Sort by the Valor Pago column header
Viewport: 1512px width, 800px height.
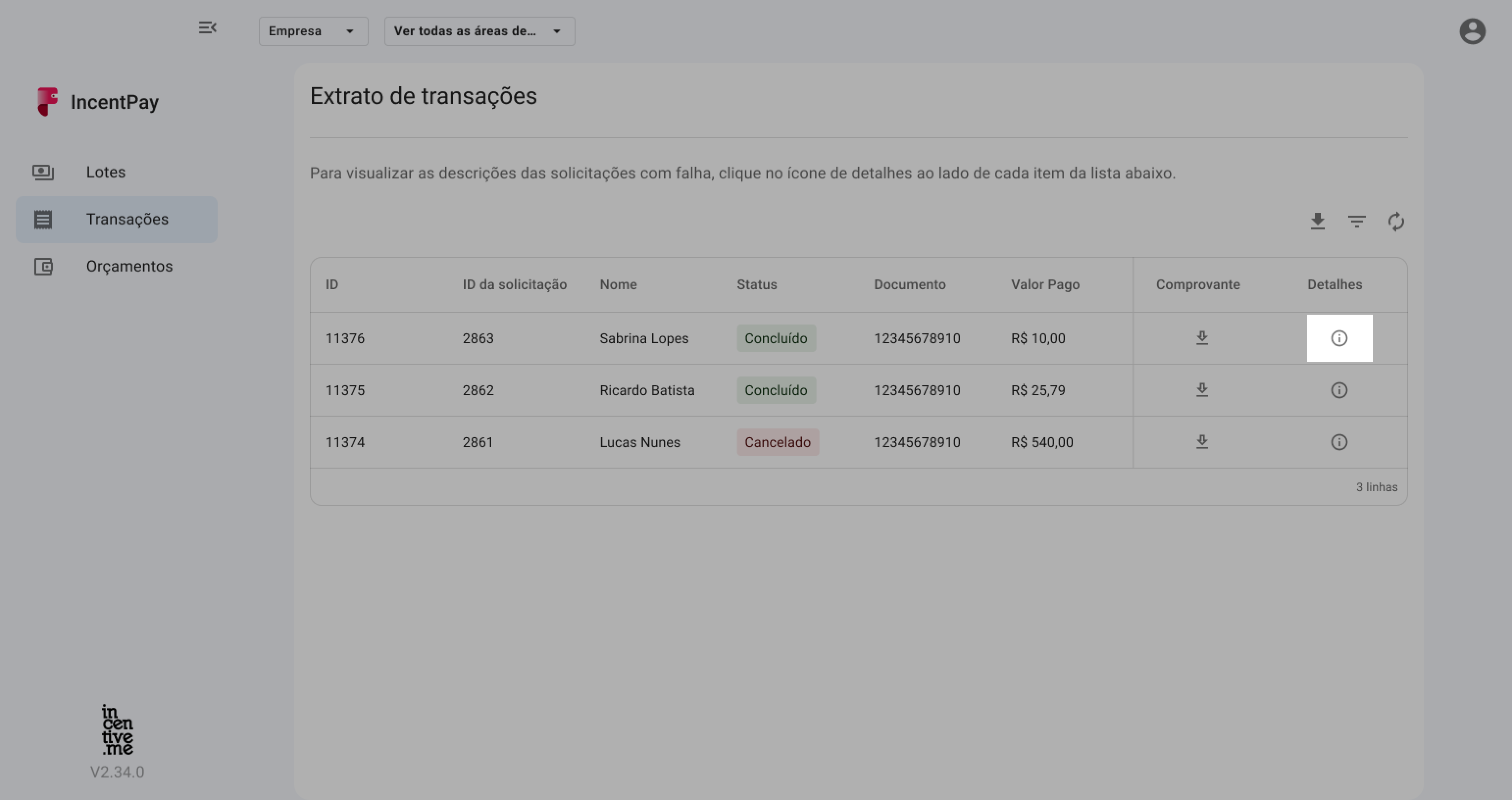tap(1045, 285)
